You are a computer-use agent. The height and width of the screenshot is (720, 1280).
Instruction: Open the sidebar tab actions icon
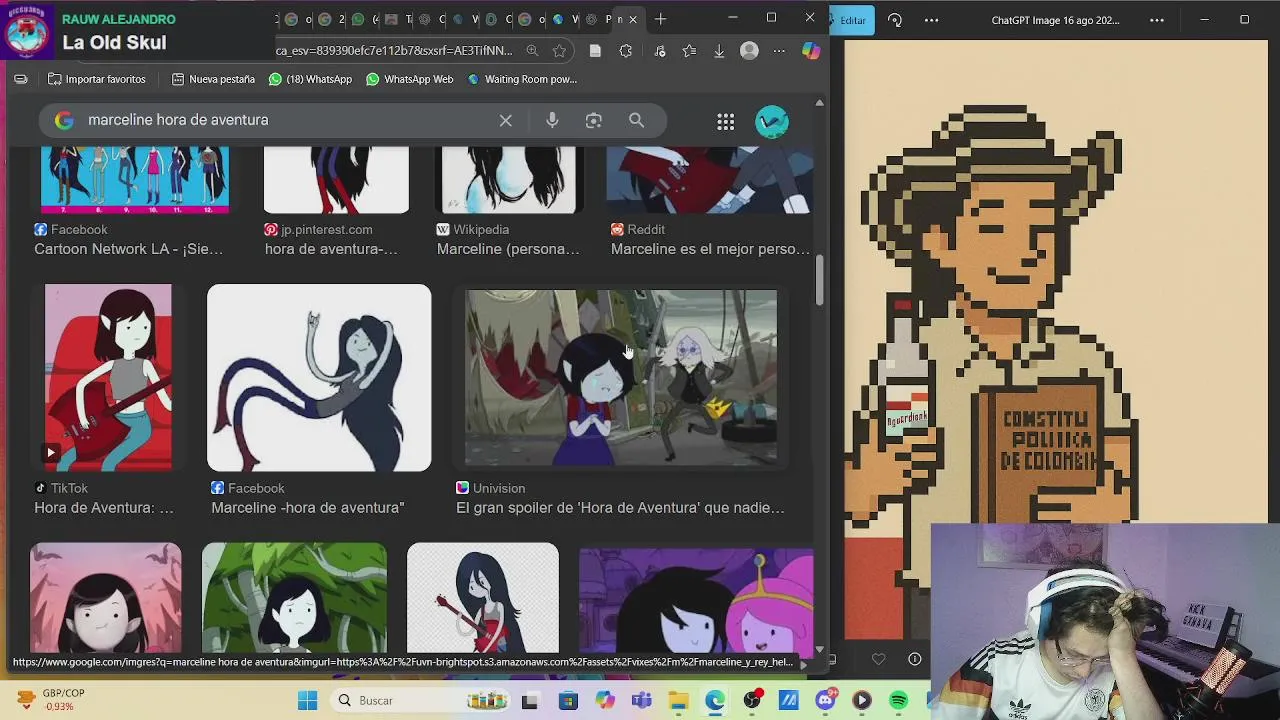pos(20,79)
